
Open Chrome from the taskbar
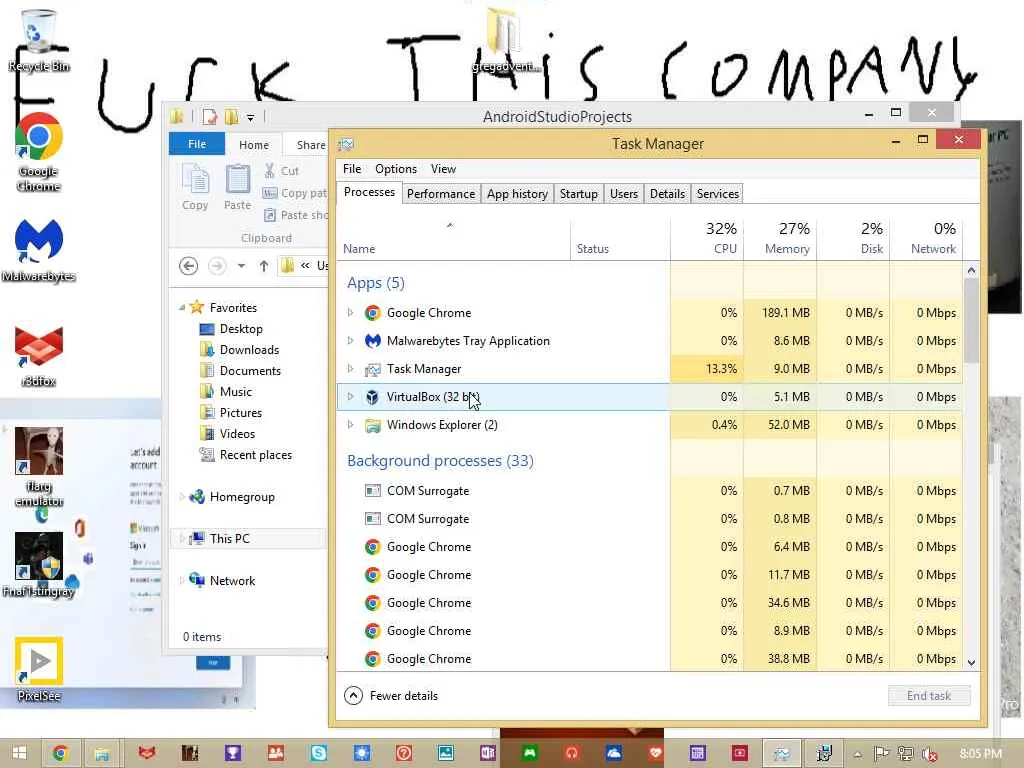click(x=60, y=753)
